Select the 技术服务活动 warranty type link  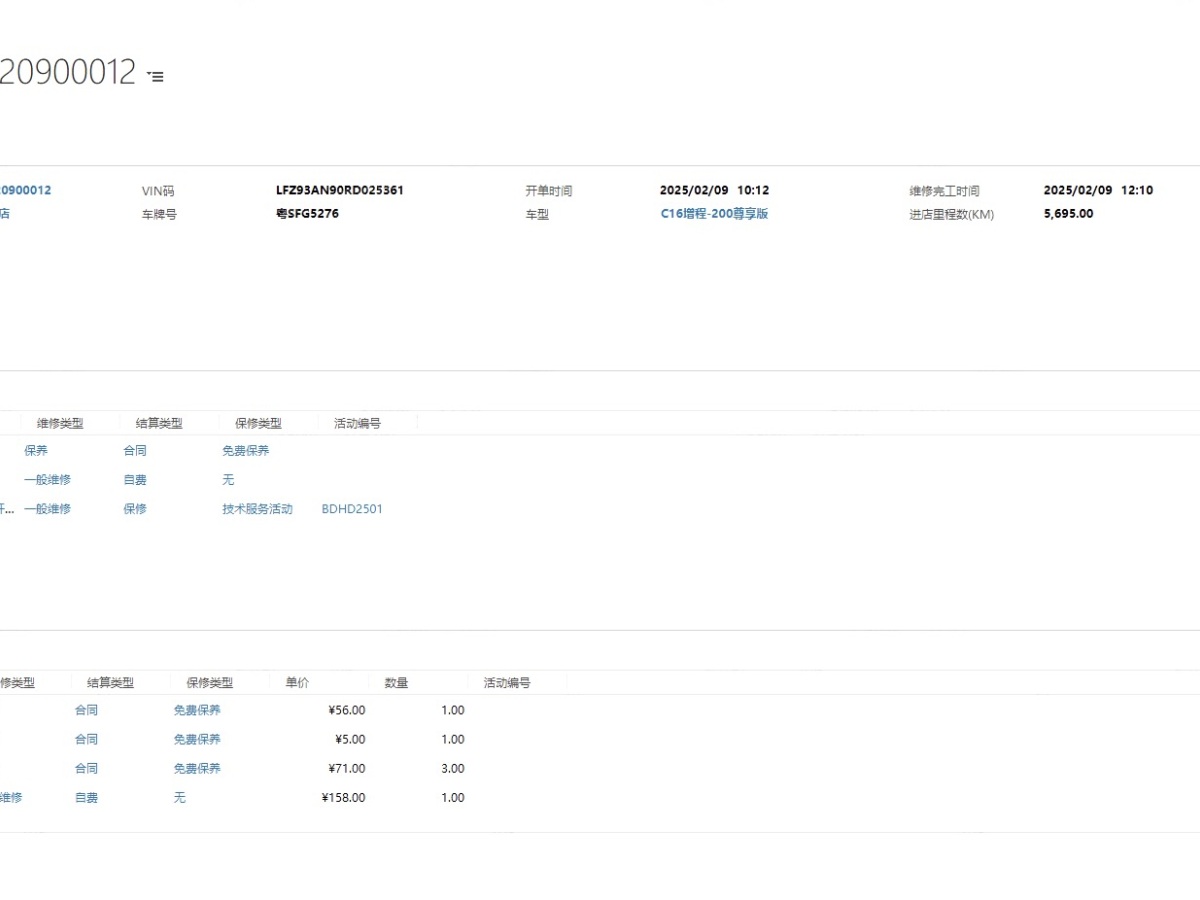point(257,509)
